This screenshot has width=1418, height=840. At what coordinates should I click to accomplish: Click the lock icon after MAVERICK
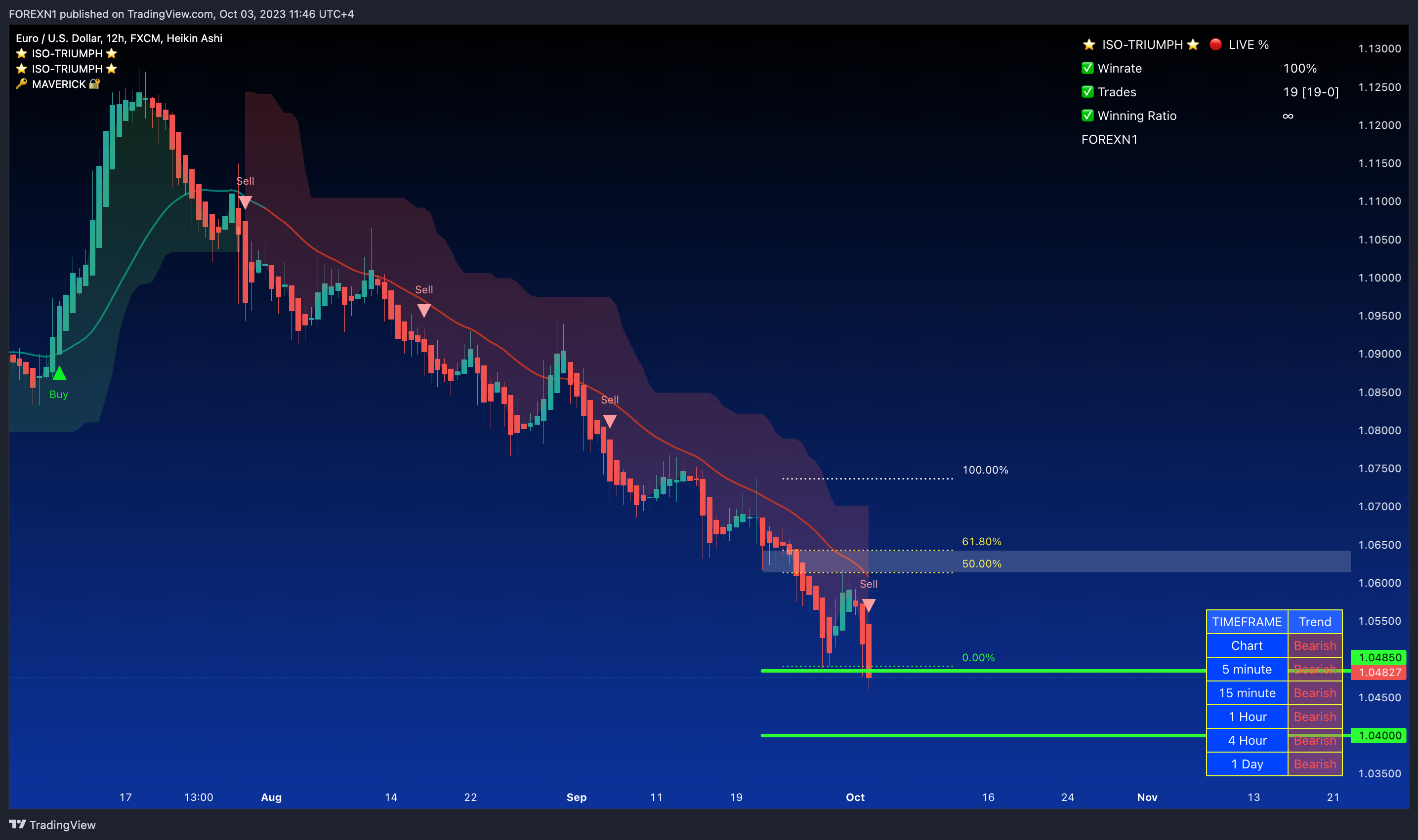pyautogui.click(x=94, y=84)
